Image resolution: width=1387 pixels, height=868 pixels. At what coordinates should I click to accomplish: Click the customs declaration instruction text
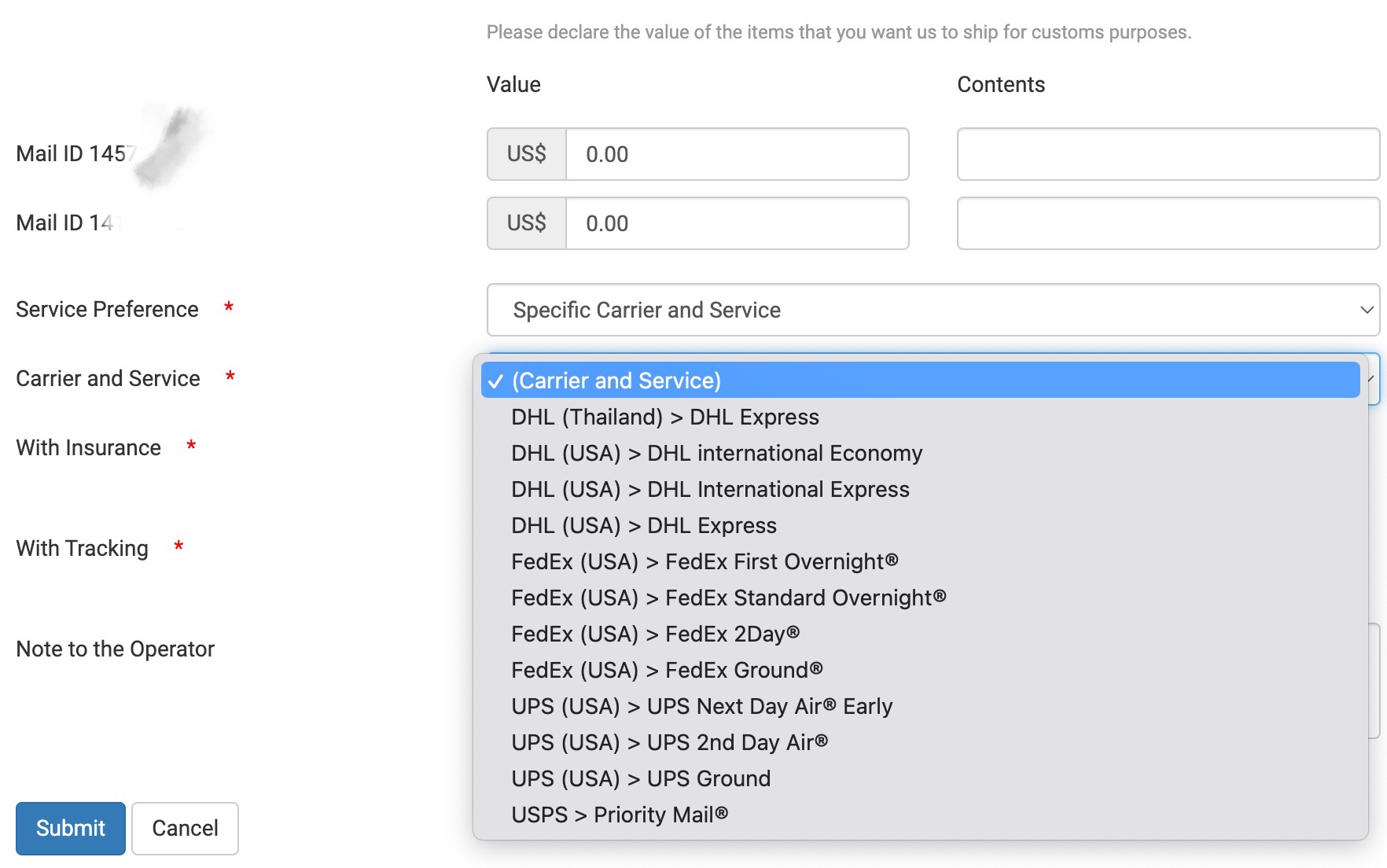pyautogui.click(x=839, y=32)
